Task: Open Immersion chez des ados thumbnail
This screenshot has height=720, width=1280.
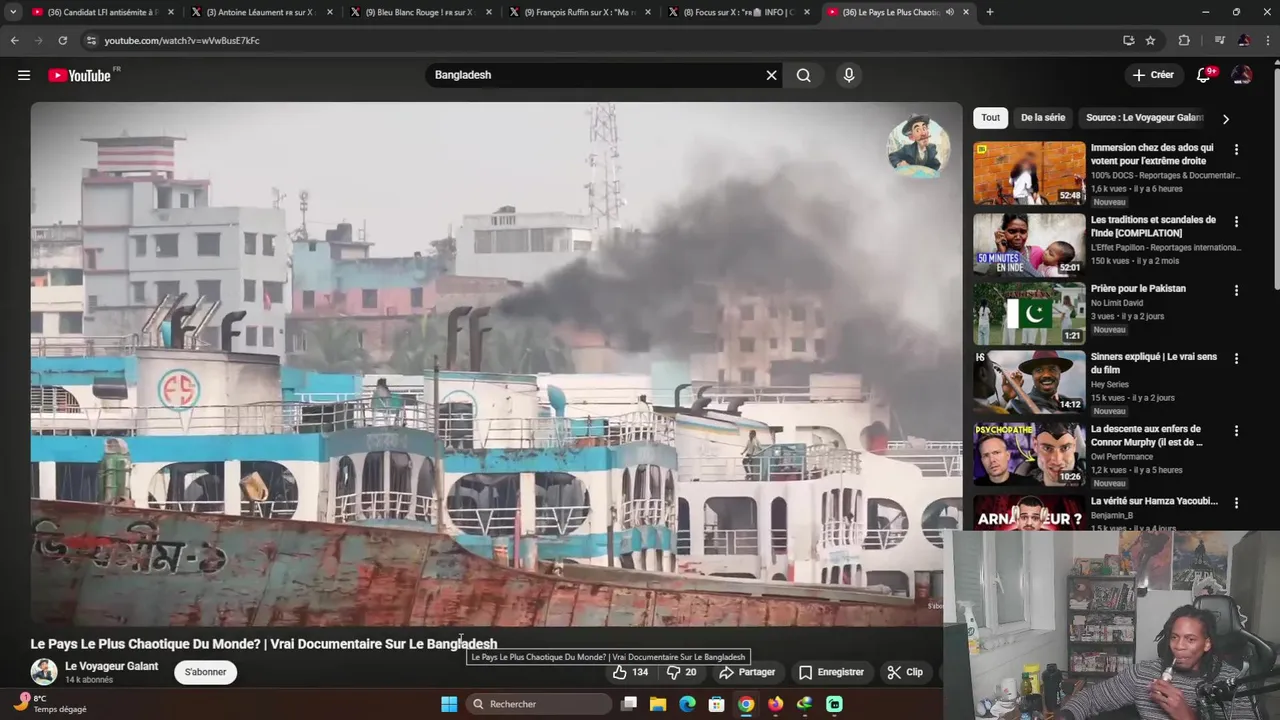Action: pos(1029,173)
